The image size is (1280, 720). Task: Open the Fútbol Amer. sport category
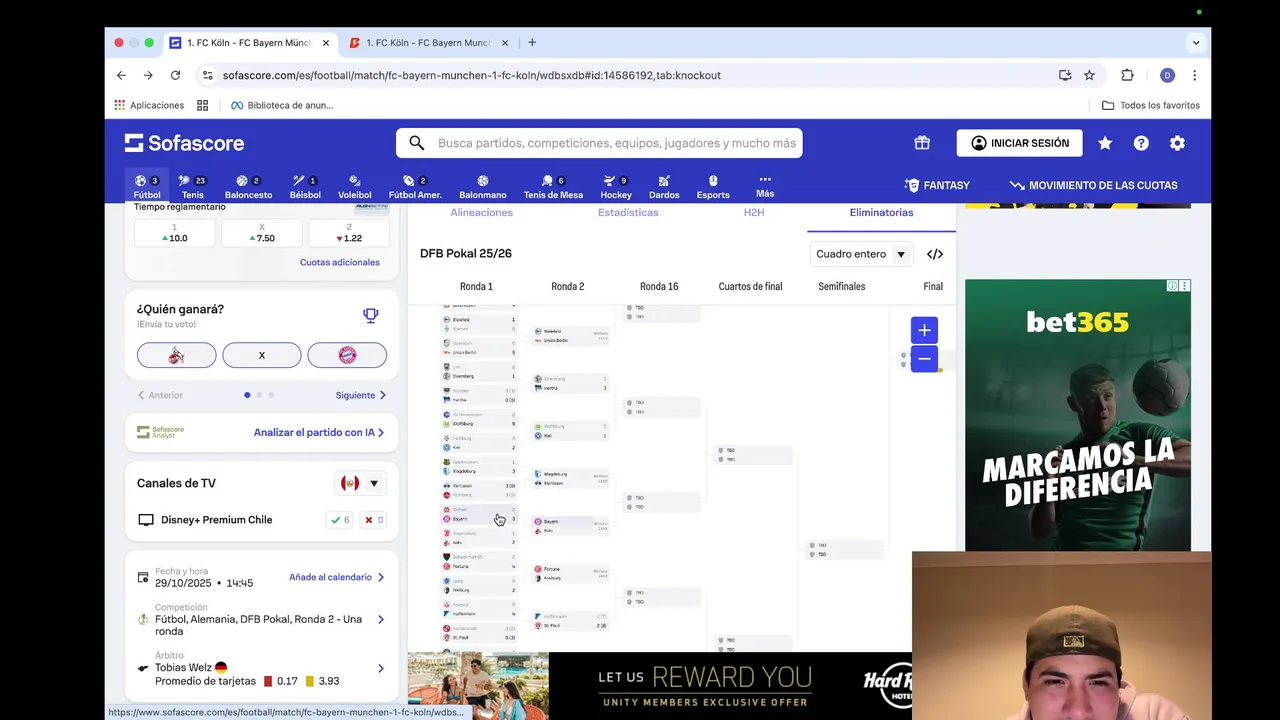click(x=415, y=187)
